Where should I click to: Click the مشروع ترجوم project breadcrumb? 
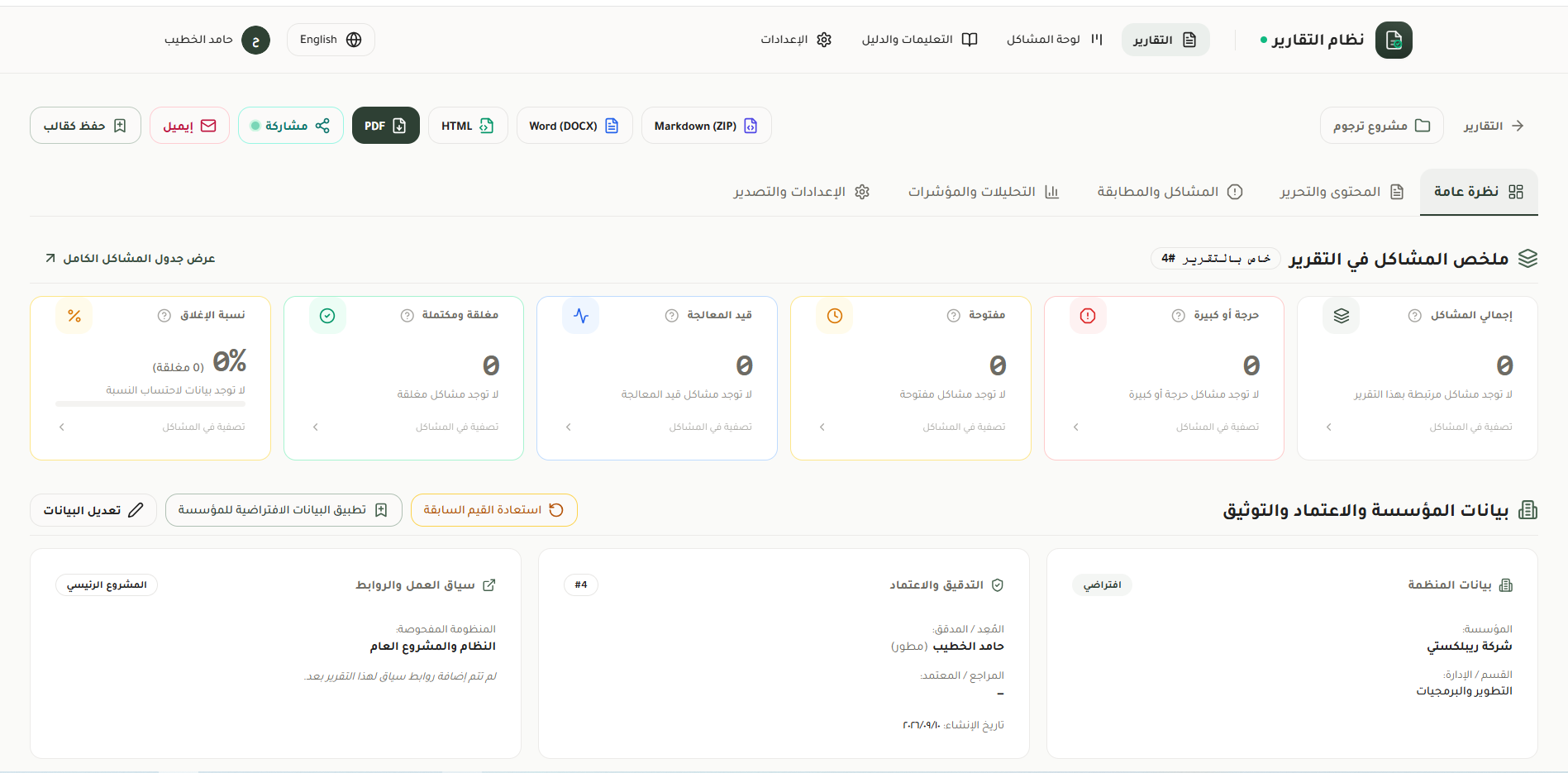point(1382,126)
